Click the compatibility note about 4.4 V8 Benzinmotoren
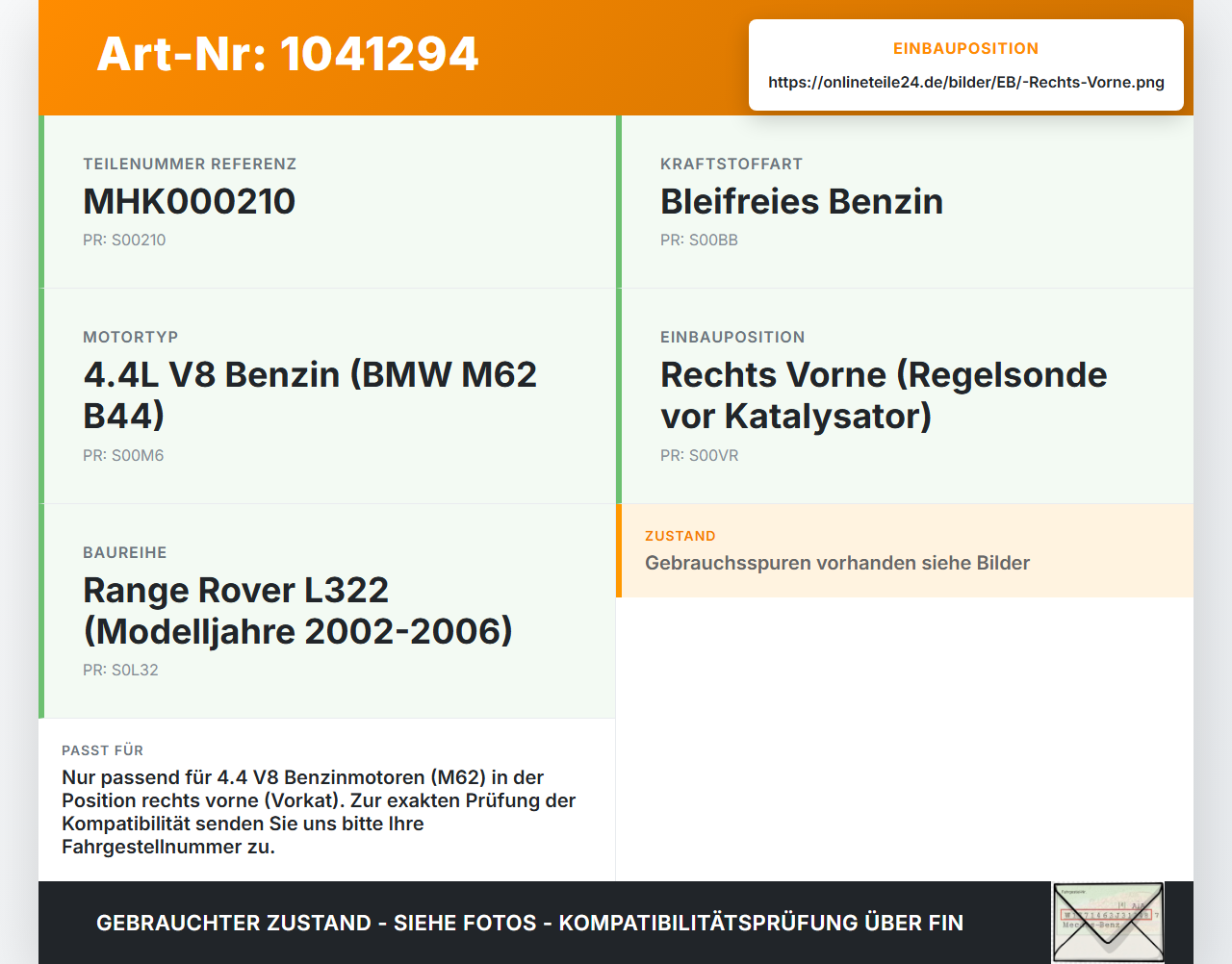 (319, 812)
